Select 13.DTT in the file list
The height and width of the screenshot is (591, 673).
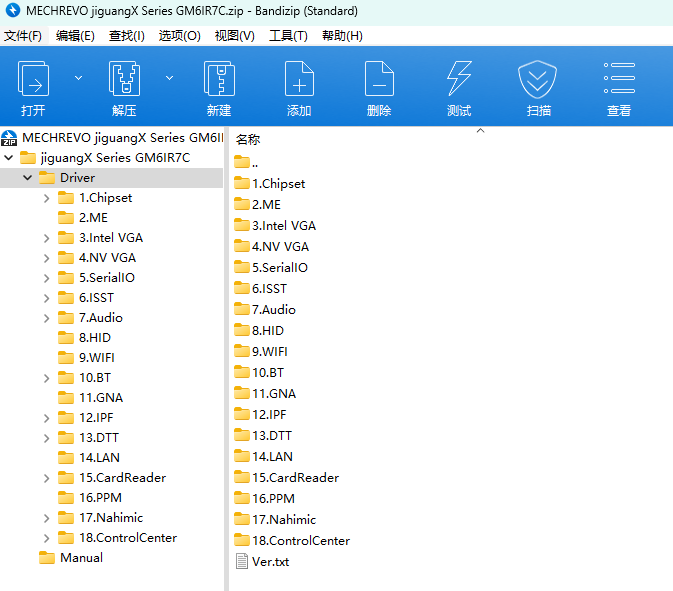[x=263, y=436]
